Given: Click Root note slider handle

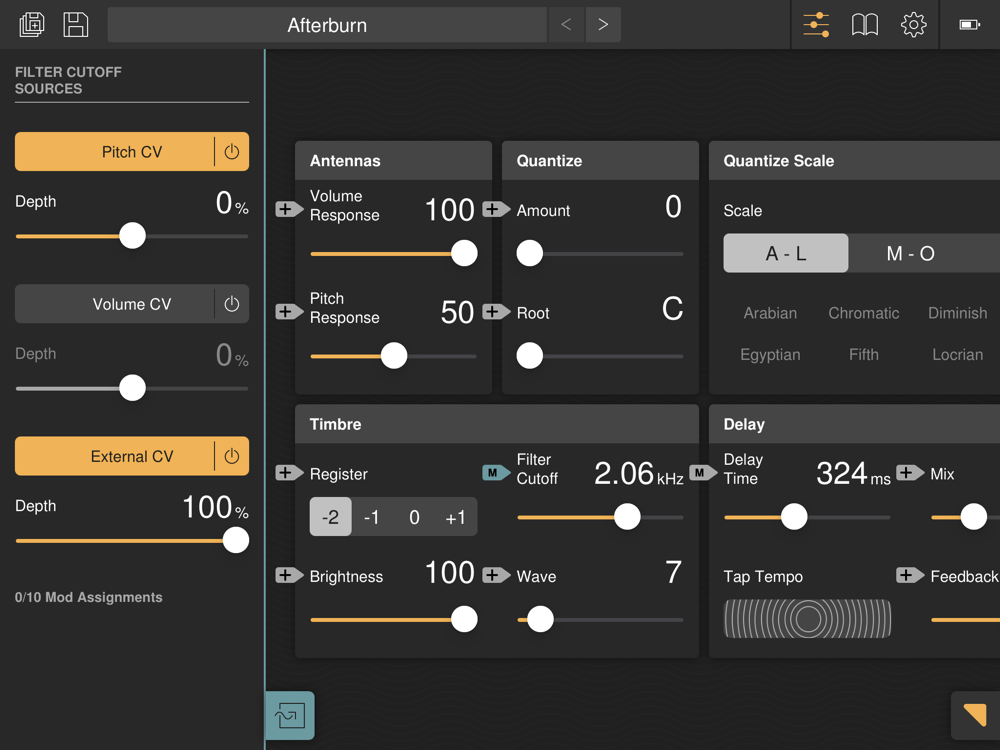Looking at the screenshot, I should click(x=529, y=356).
